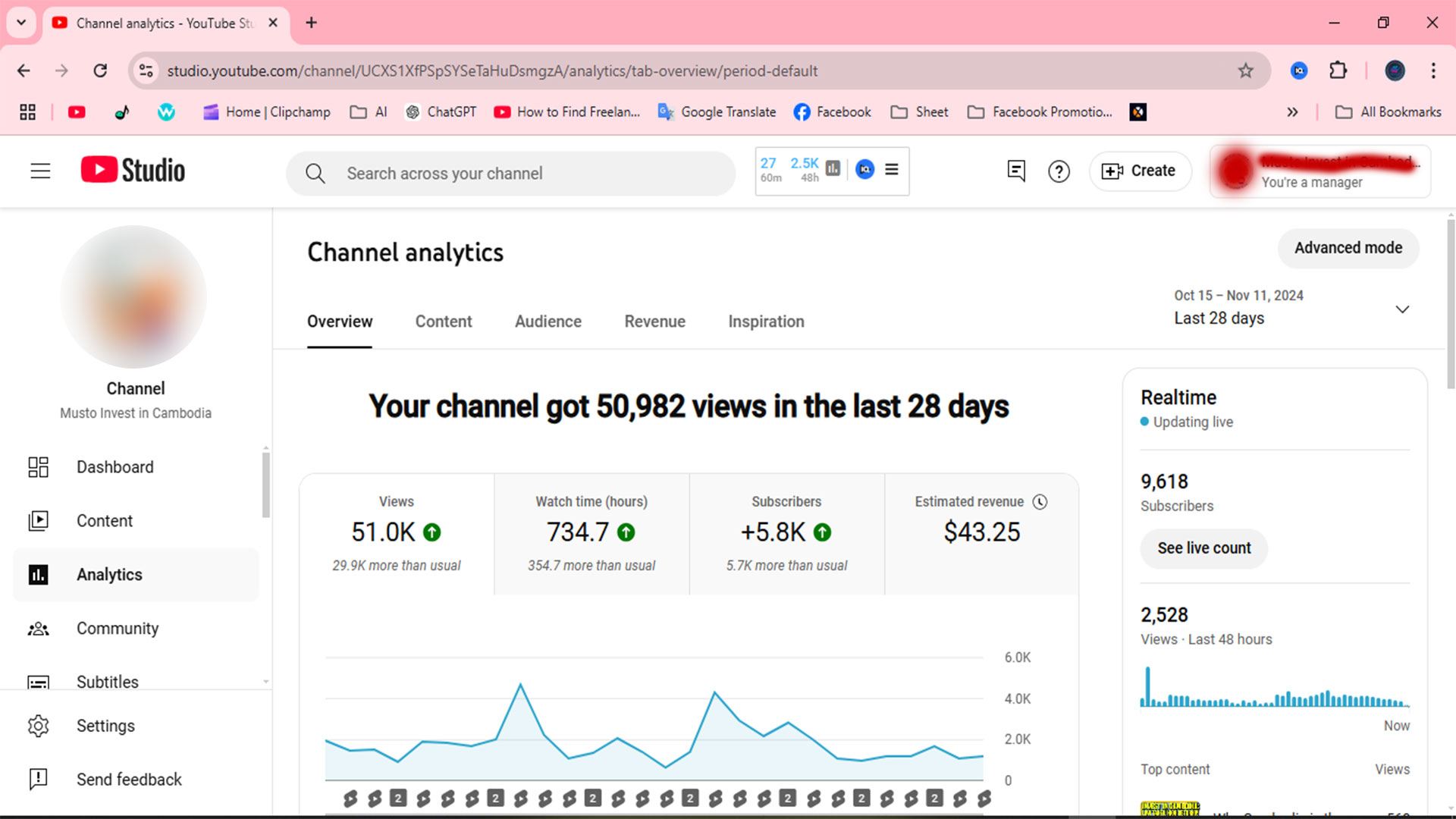1456x819 pixels.
Task: Switch to the Revenue tab
Action: tap(654, 322)
